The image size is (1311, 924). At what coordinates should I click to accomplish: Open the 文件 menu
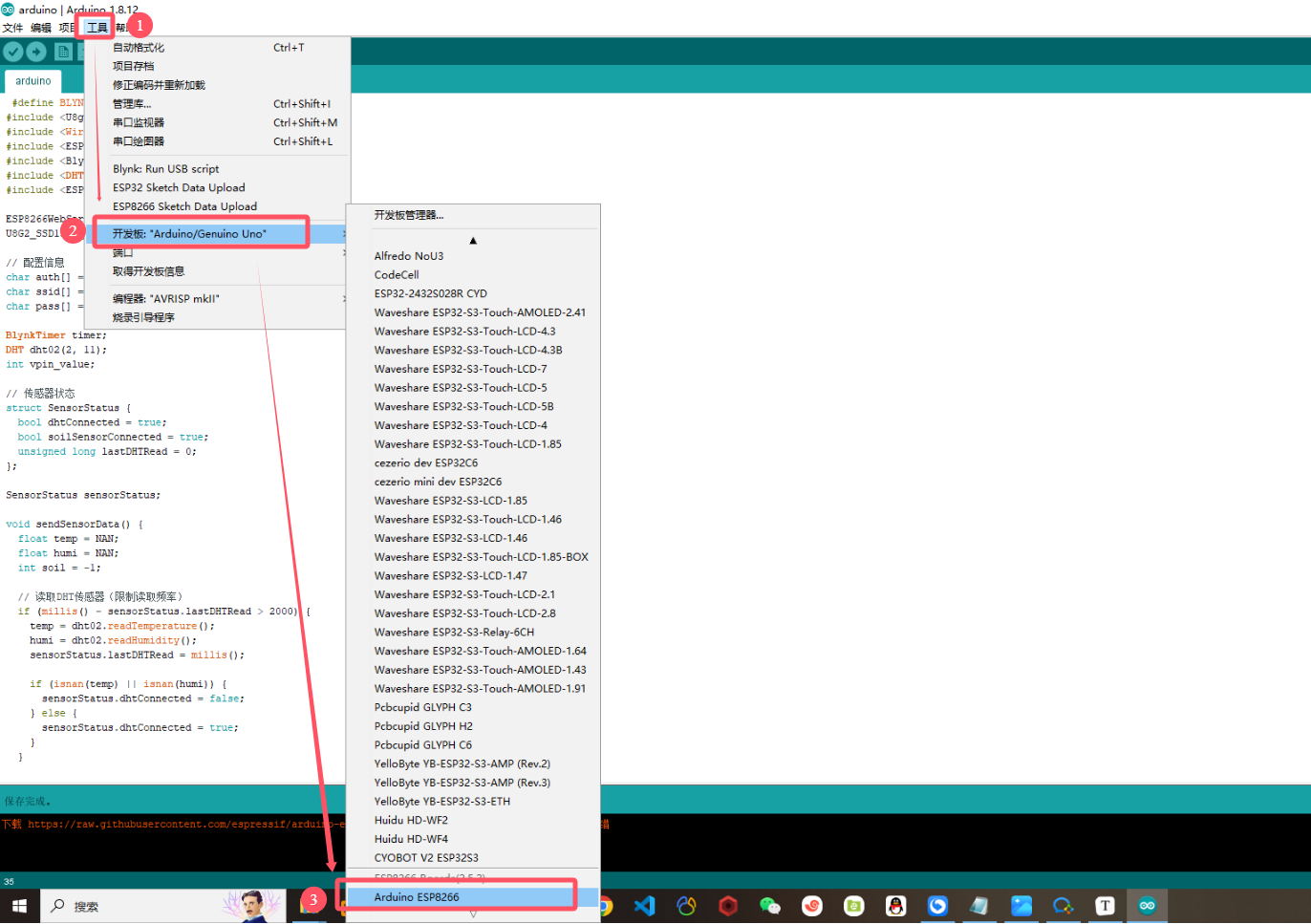[x=12, y=28]
